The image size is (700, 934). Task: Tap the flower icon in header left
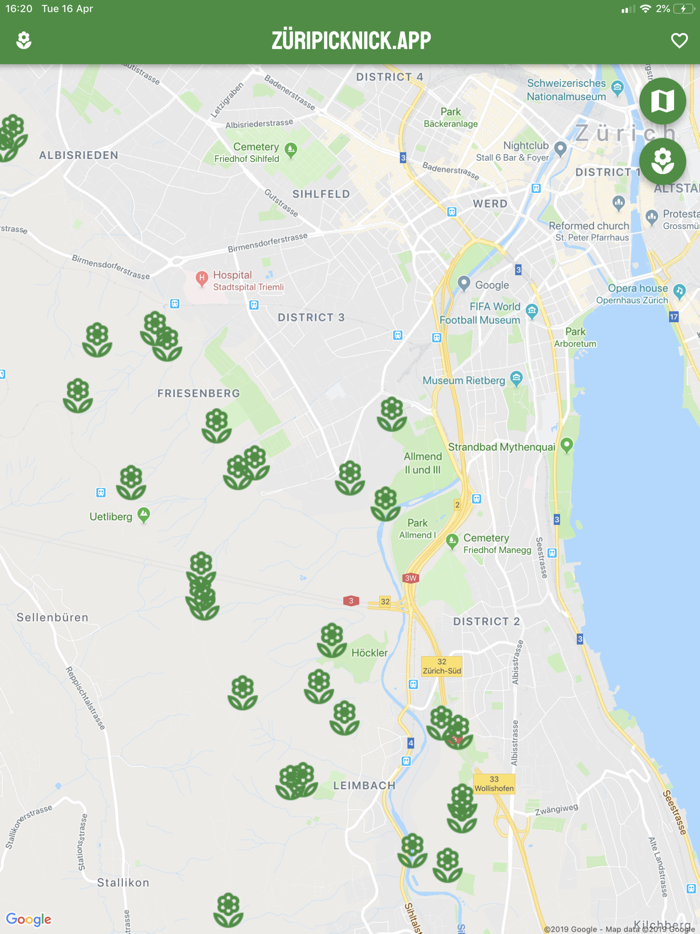tap(24, 41)
